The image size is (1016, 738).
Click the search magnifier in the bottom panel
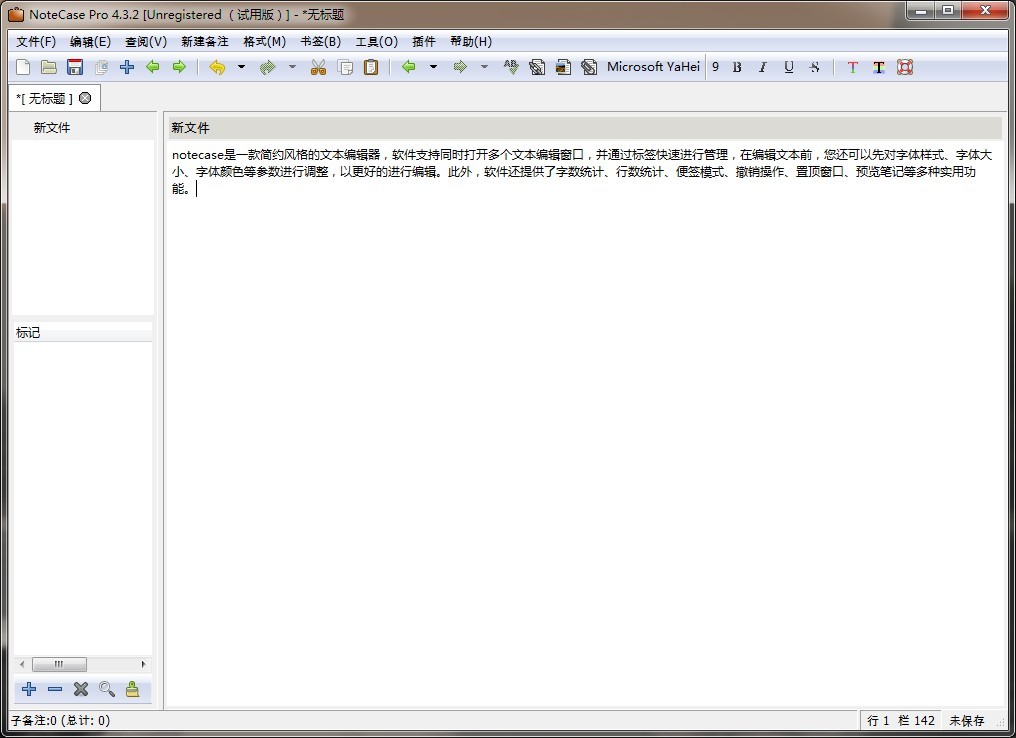(x=106, y=689)
